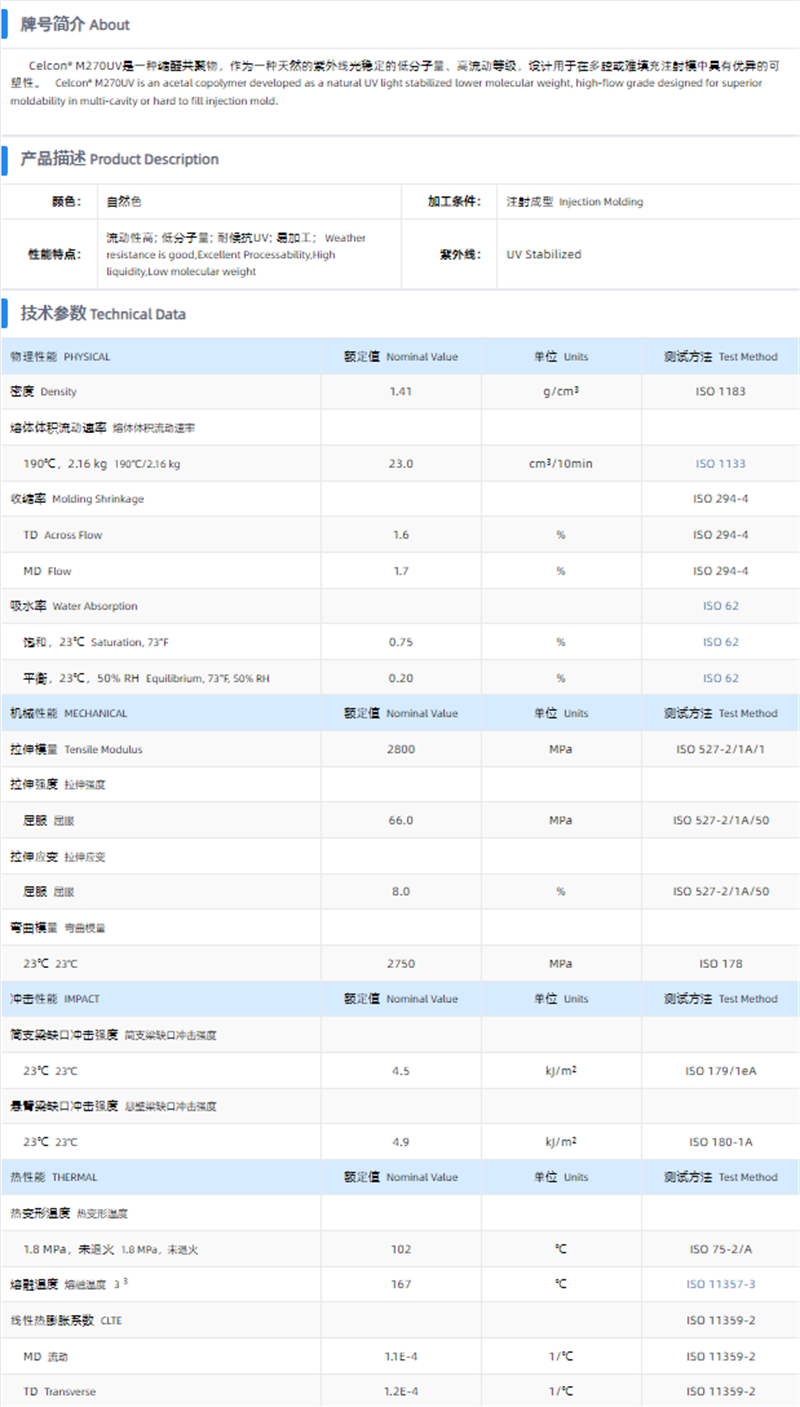Click the Tensile Modulus value 2800
The image size is (800, 1407).
click(x=401, y=749)
